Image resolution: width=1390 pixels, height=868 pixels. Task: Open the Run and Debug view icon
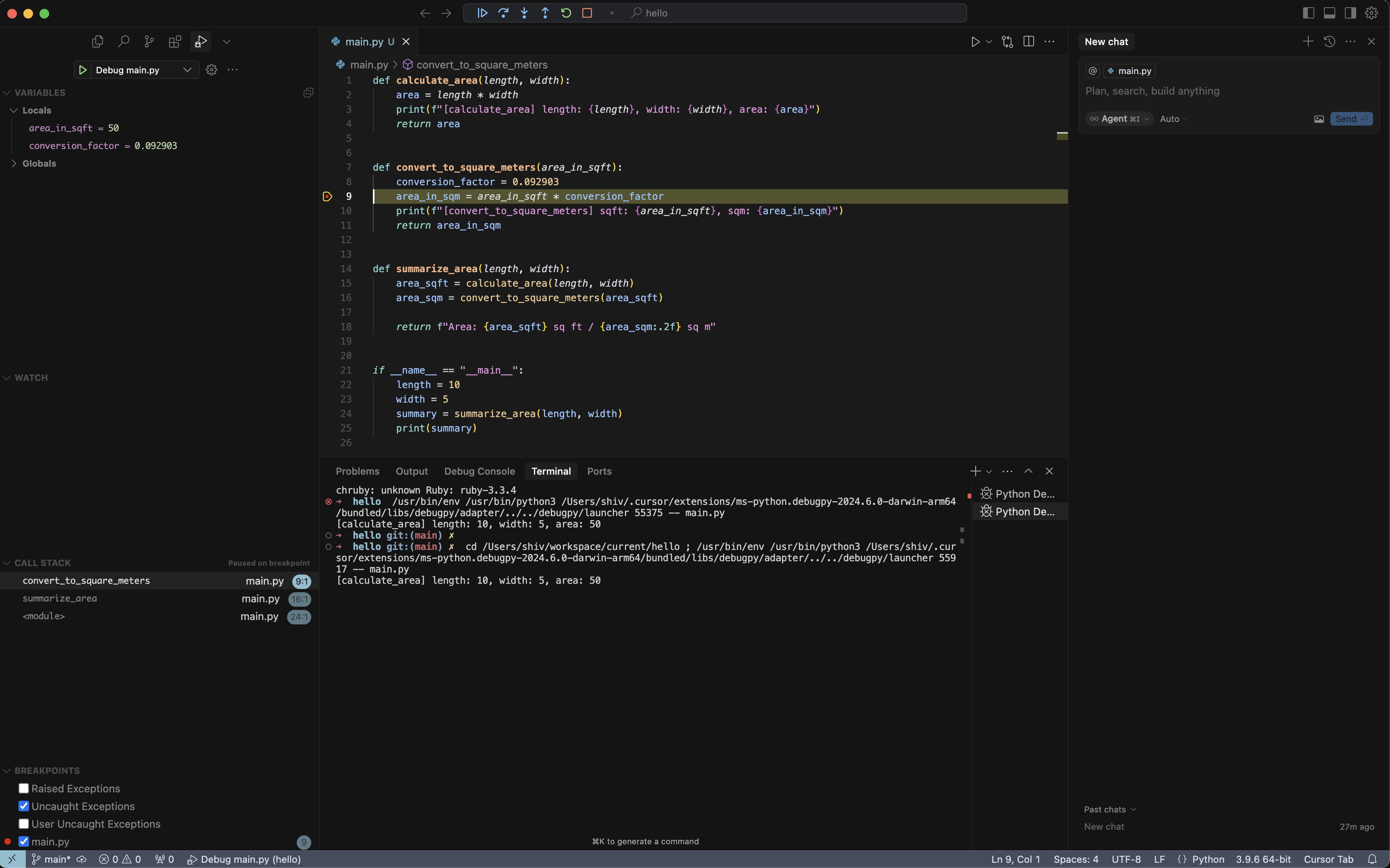[201, 41]
